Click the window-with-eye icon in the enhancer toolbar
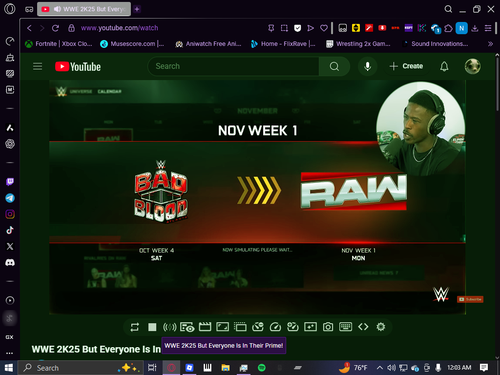This screenshot has height=375, width=500. pos(187,327)
